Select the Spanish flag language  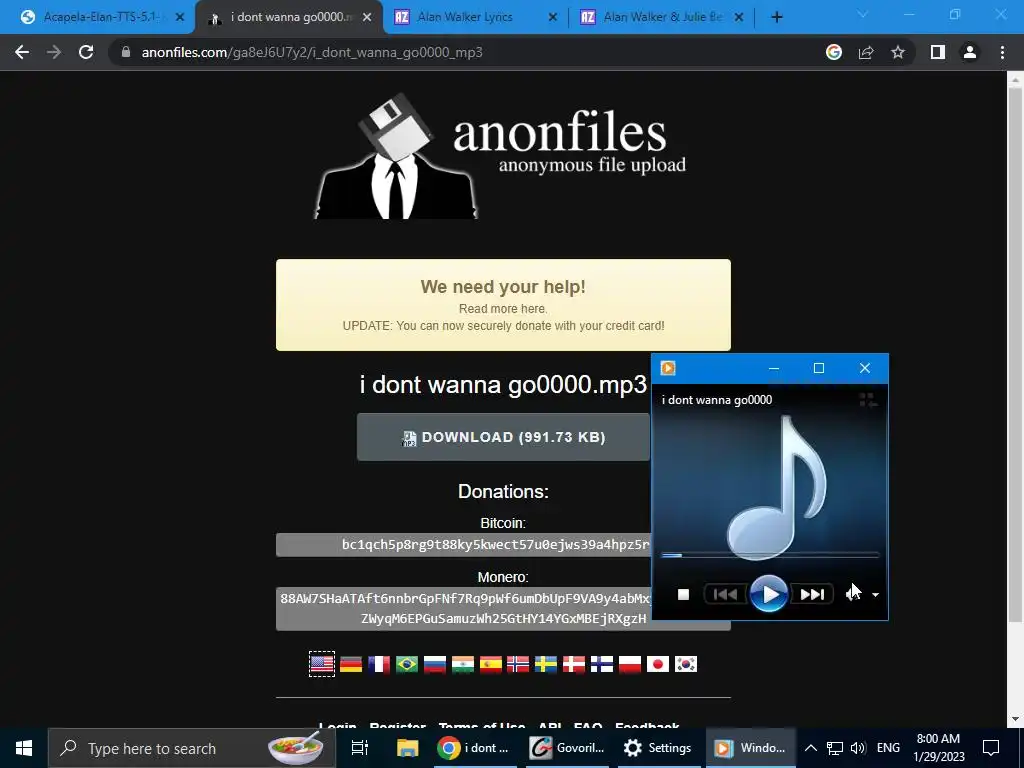[x=491, y=664]
